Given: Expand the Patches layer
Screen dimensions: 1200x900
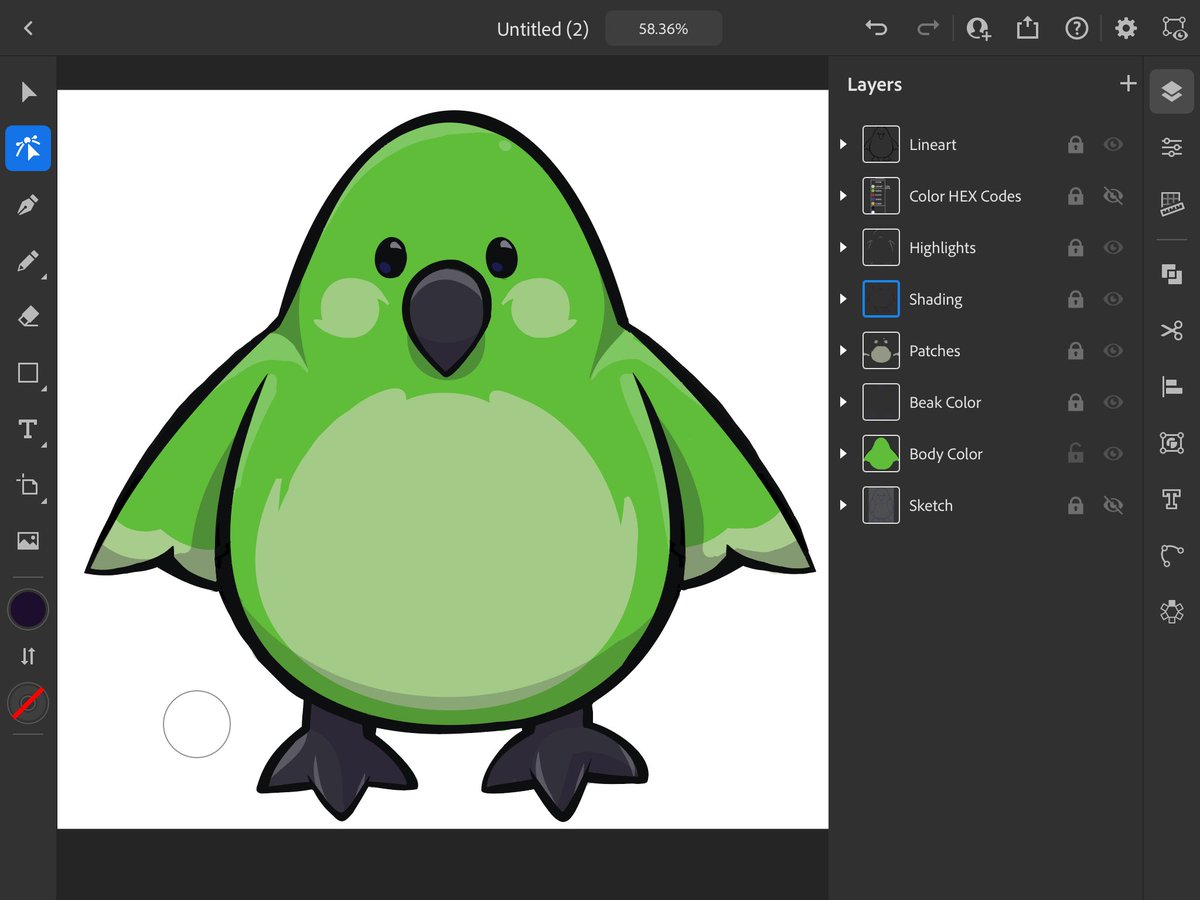Looking at the screenshot, I should point(843,351).
